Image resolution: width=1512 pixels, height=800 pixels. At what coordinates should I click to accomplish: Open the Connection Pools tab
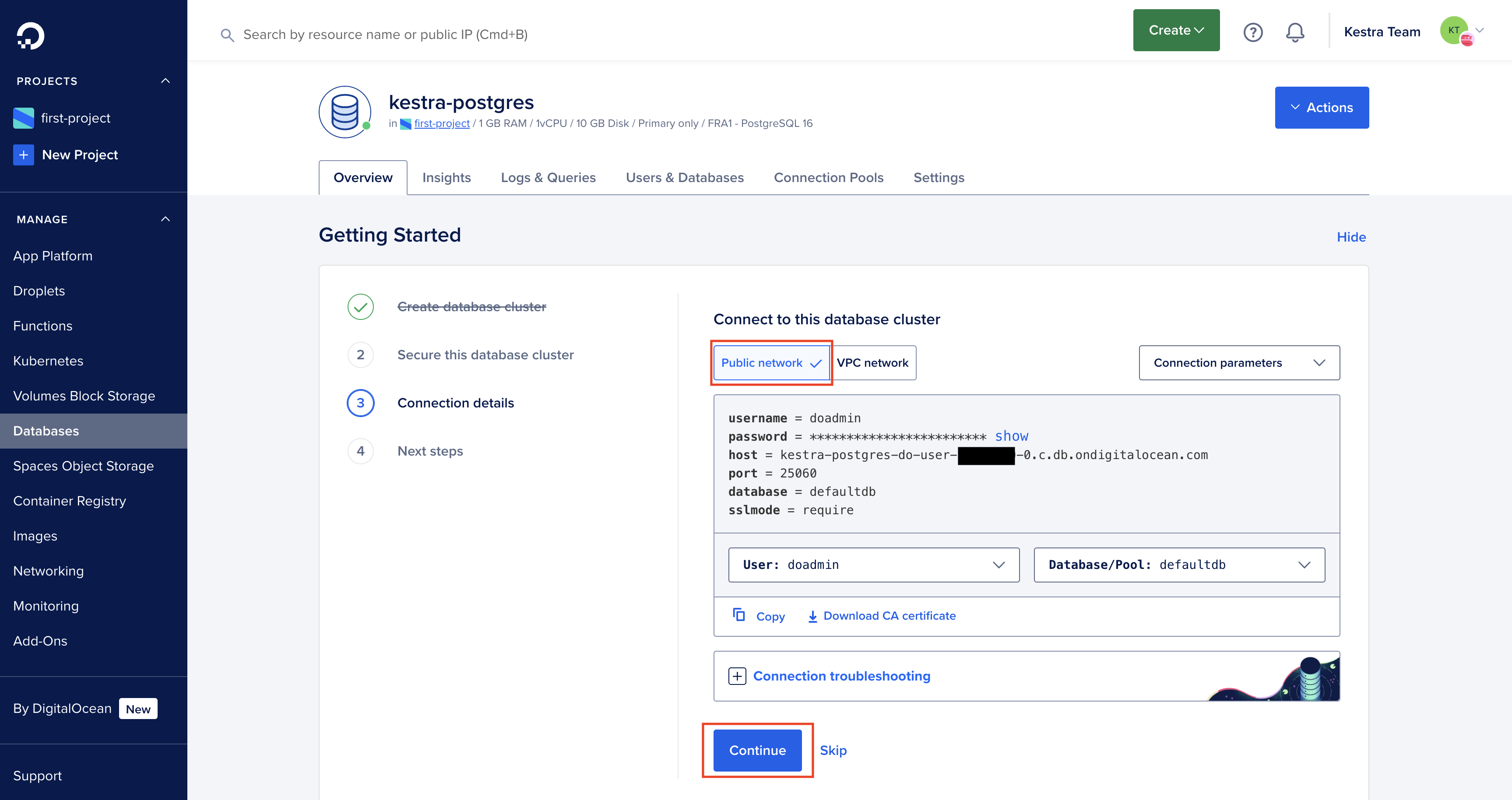point(828,178)
